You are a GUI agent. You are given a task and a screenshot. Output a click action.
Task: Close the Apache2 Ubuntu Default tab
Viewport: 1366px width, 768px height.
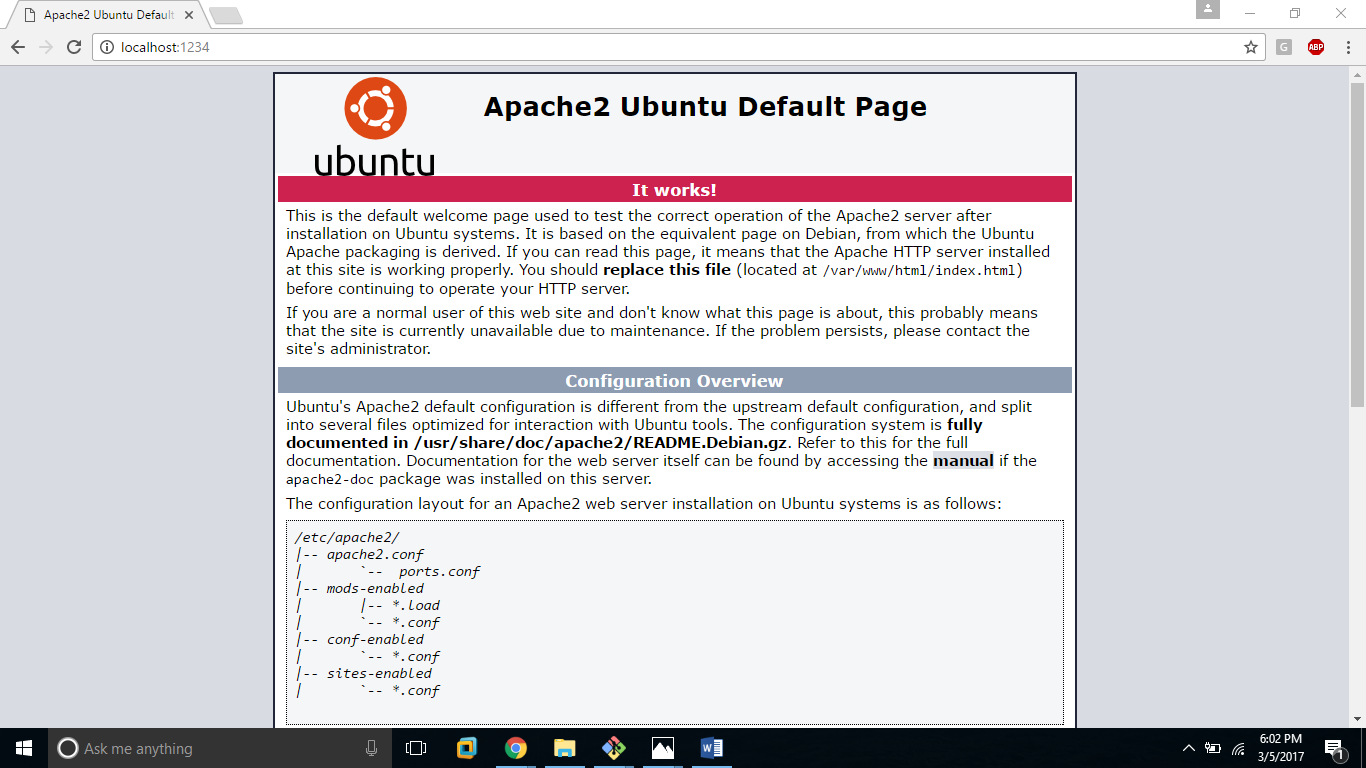[189, 15]
